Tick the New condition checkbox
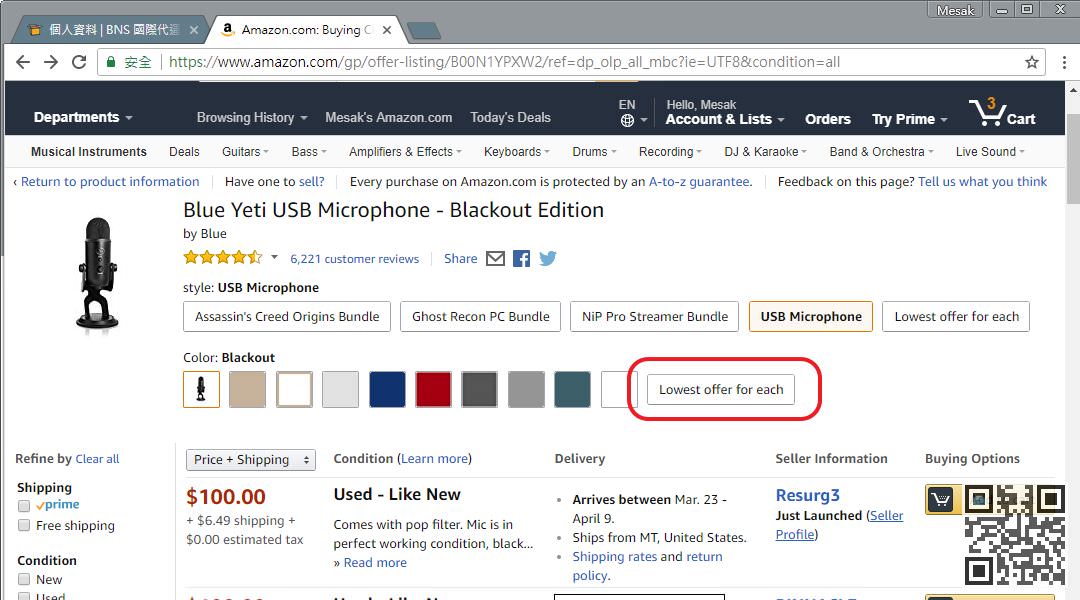This screenshot has width=1080, height=600. click(x=24, y=579)
